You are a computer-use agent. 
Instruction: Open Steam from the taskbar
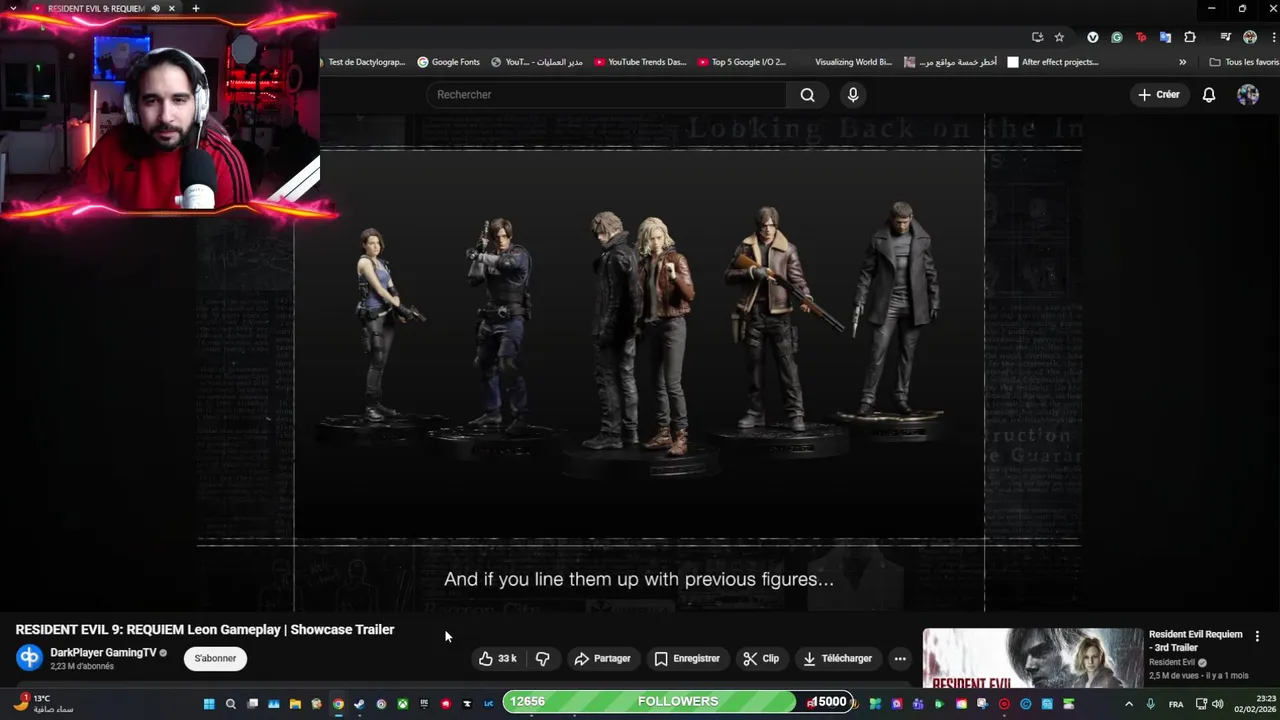point(359,704)
